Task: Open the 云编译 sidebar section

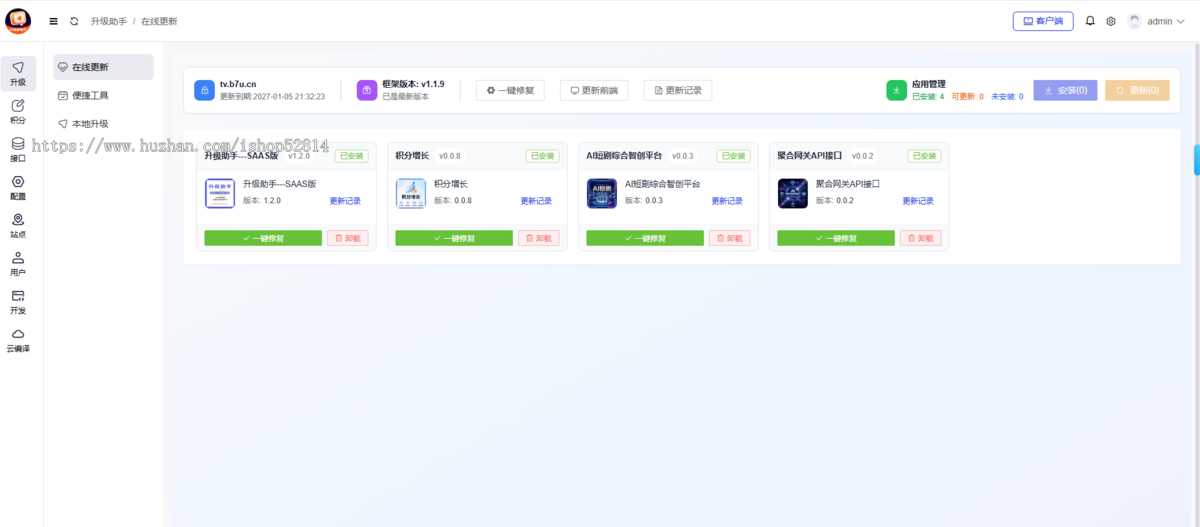Action: coord(18,340)
